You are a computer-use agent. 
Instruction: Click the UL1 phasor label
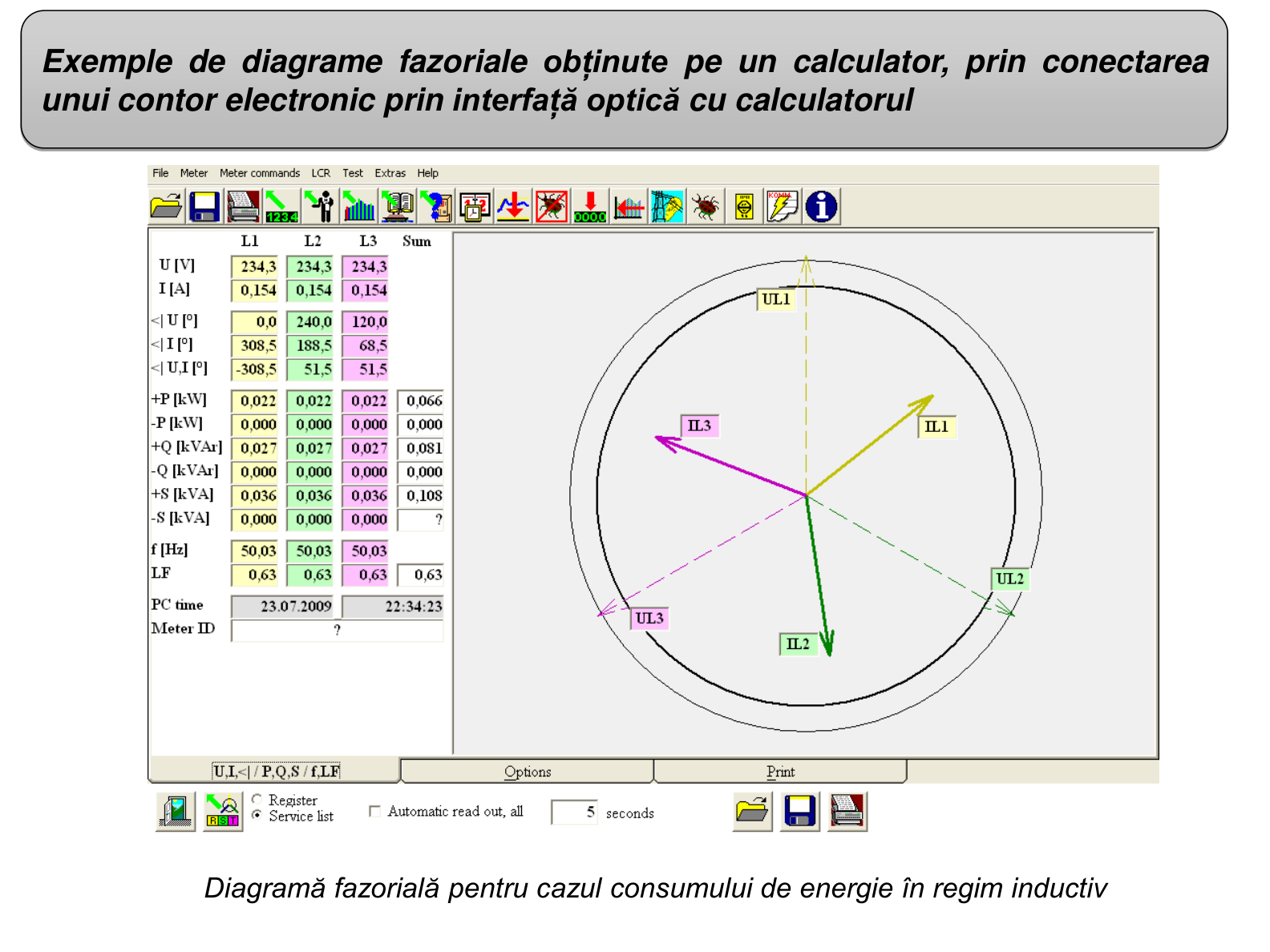pyautogui.click(x=776, y=300)
